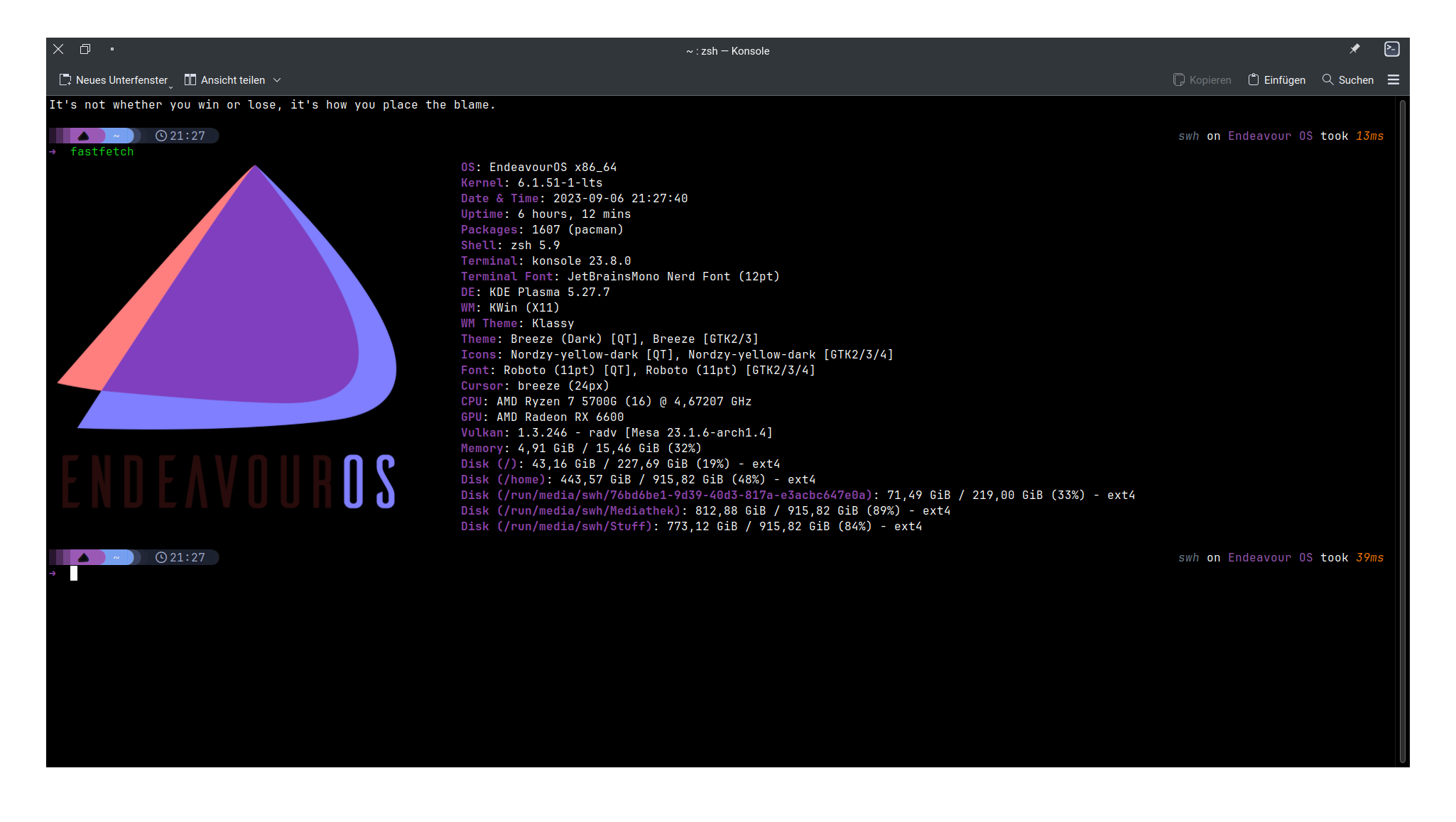Viewport: 1456px width, 822px height.
Task: Click the Disk Mediathek path line
Action: [x=706, y=511]
